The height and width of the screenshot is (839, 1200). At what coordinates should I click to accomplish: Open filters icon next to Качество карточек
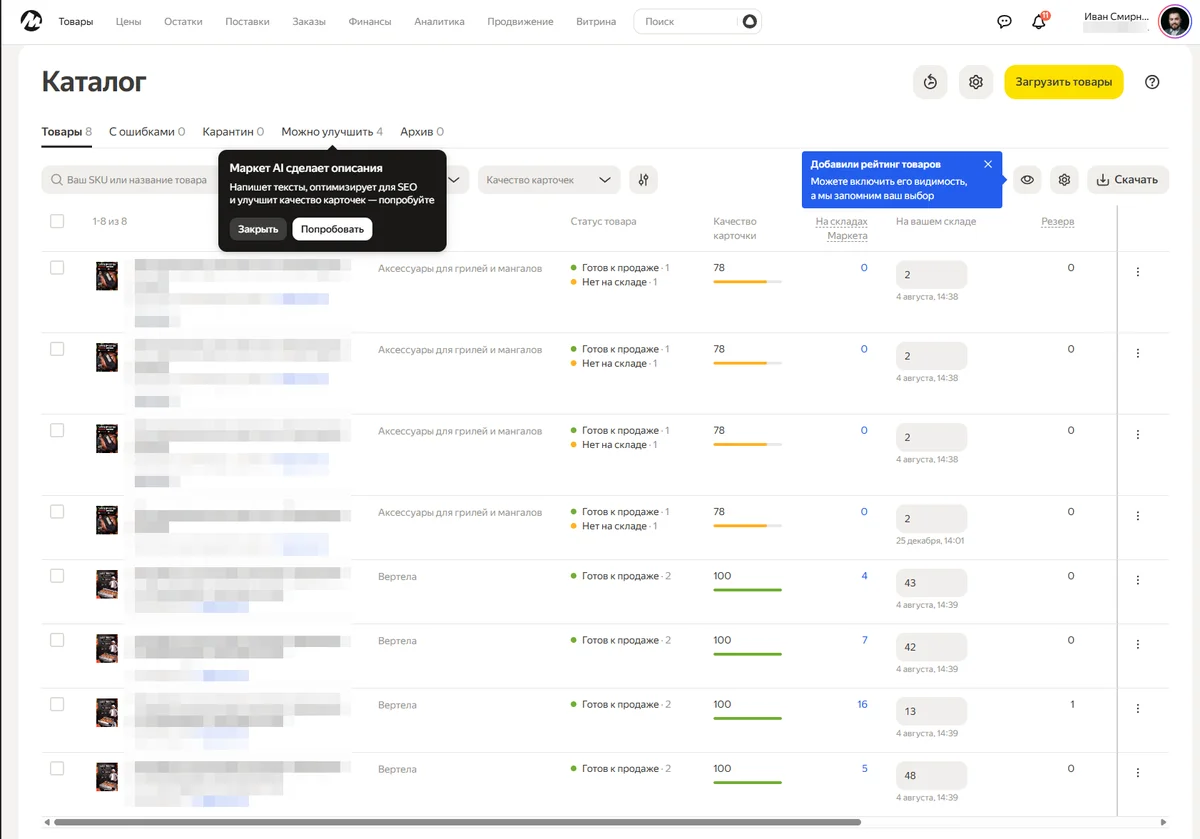643,180
